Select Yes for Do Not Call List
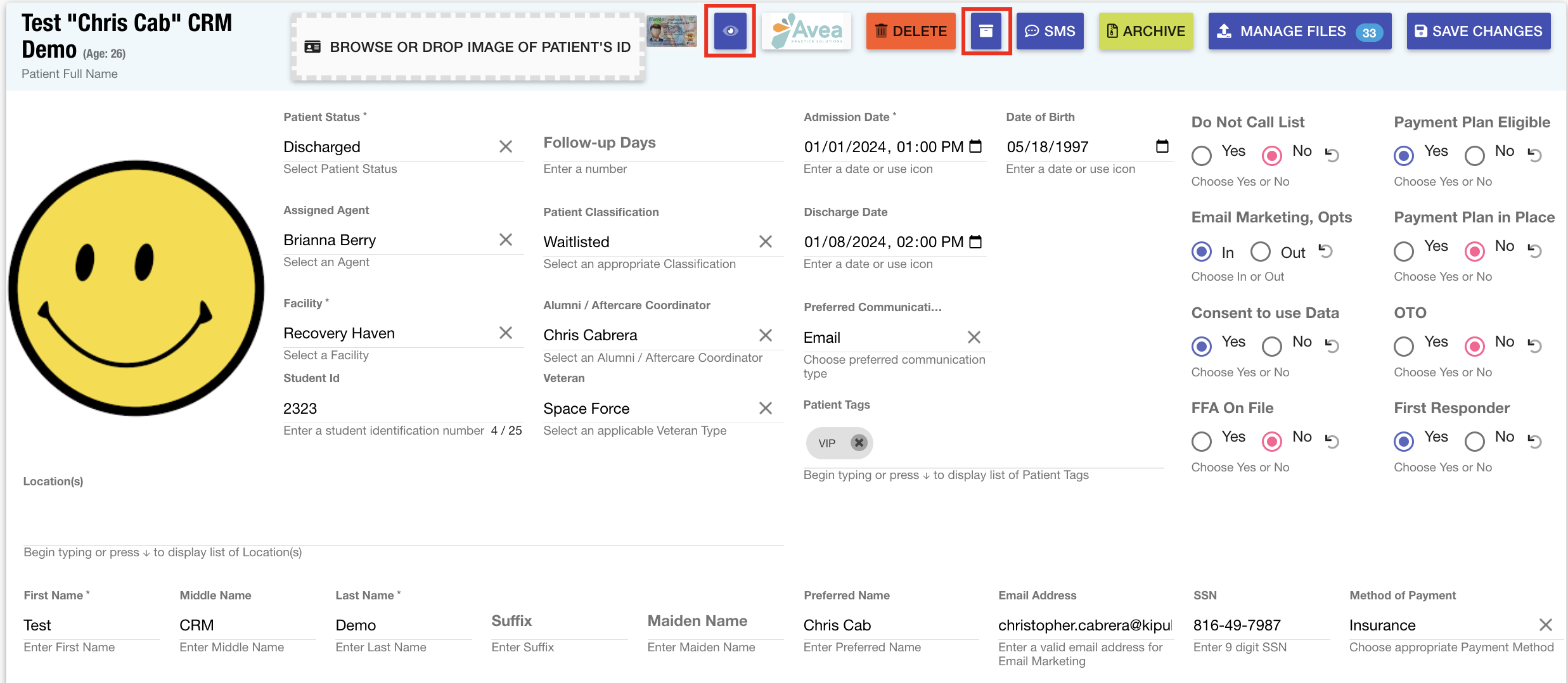Image resolution: width=1568 pixels, height=683 pixels. [1202, 155]
